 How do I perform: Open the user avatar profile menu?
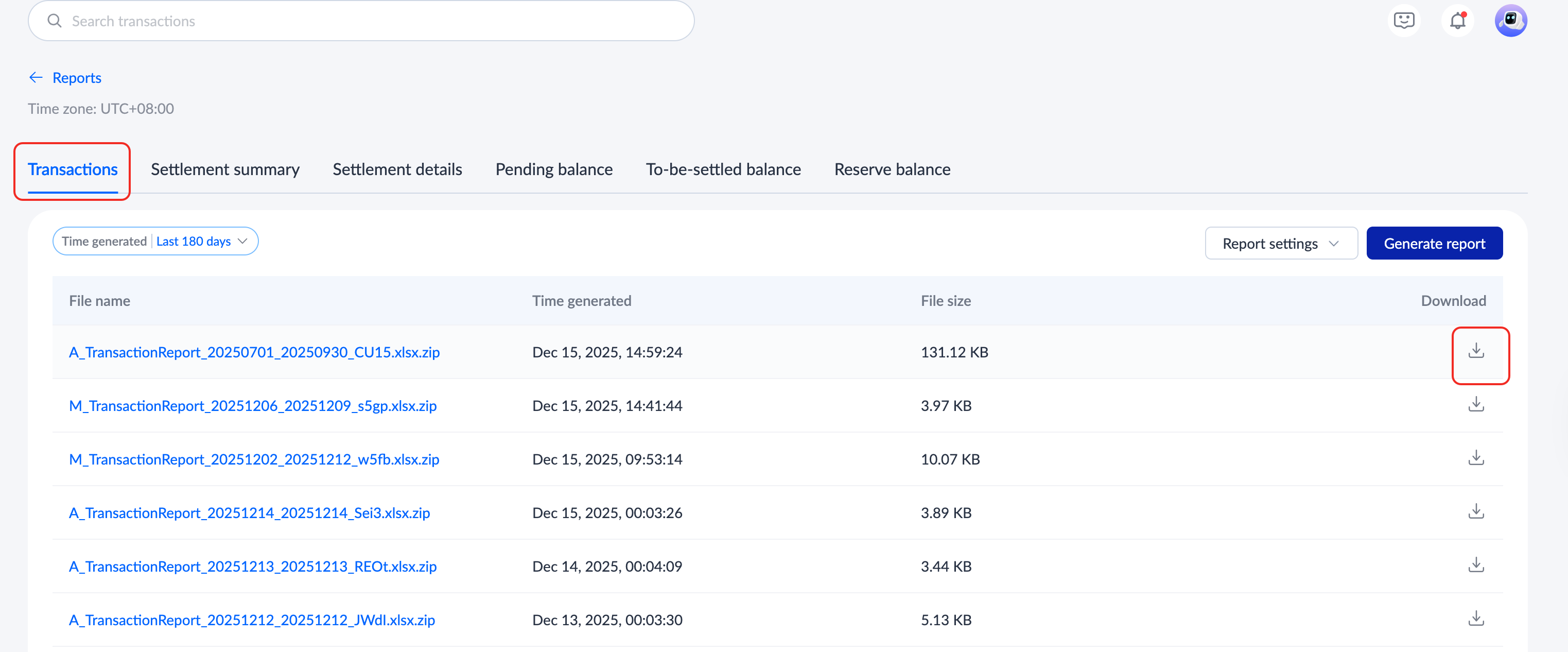tap(1511, 21)
